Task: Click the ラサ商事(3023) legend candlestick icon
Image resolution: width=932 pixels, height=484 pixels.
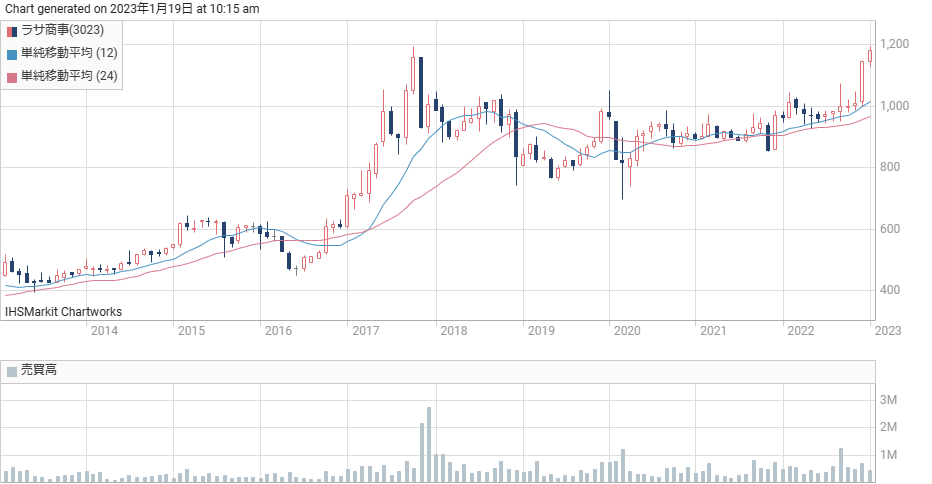Action: 12,32
